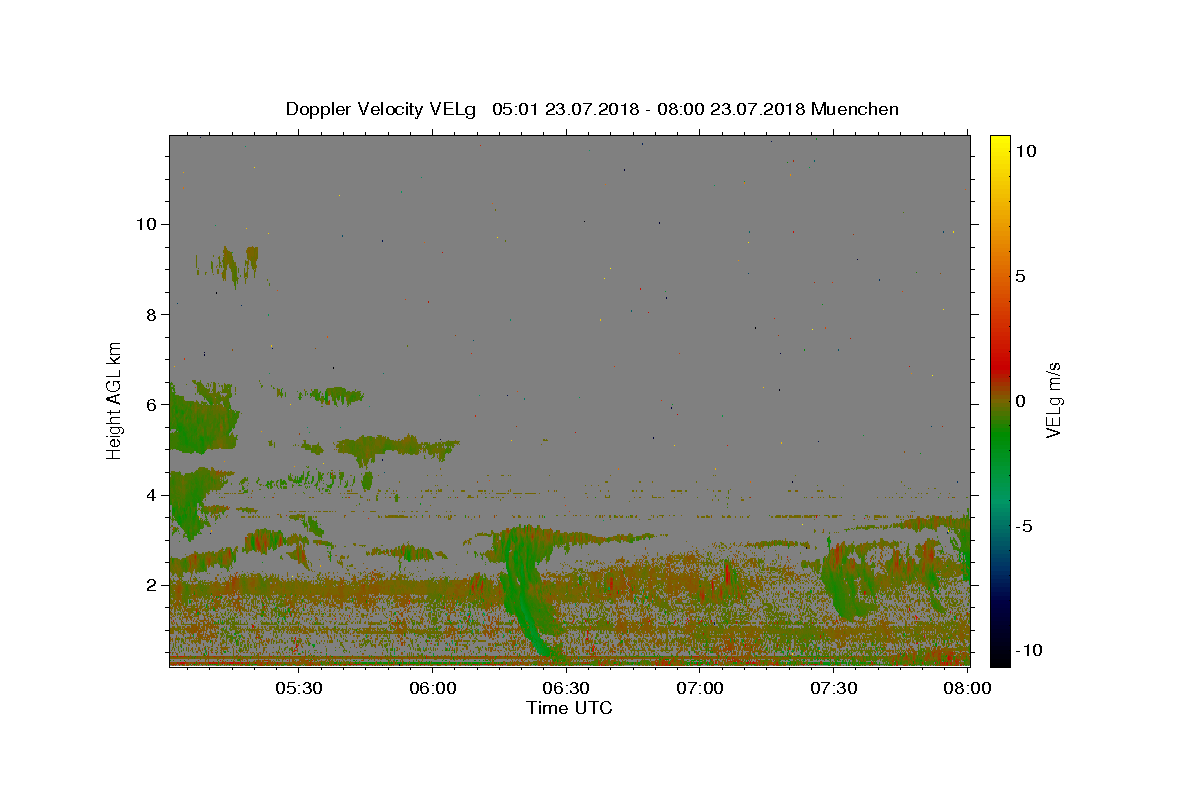The height and width of the screenshot is (800, 1200).
Task: Click the colorbar value -5
Action: [x=1024, y=526]
